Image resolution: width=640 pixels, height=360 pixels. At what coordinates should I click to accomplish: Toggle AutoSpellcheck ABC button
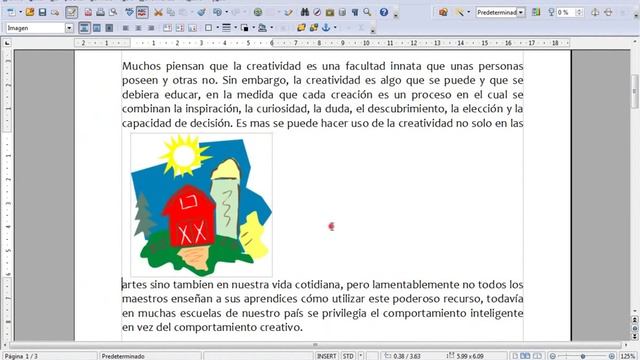pos(142,12)
